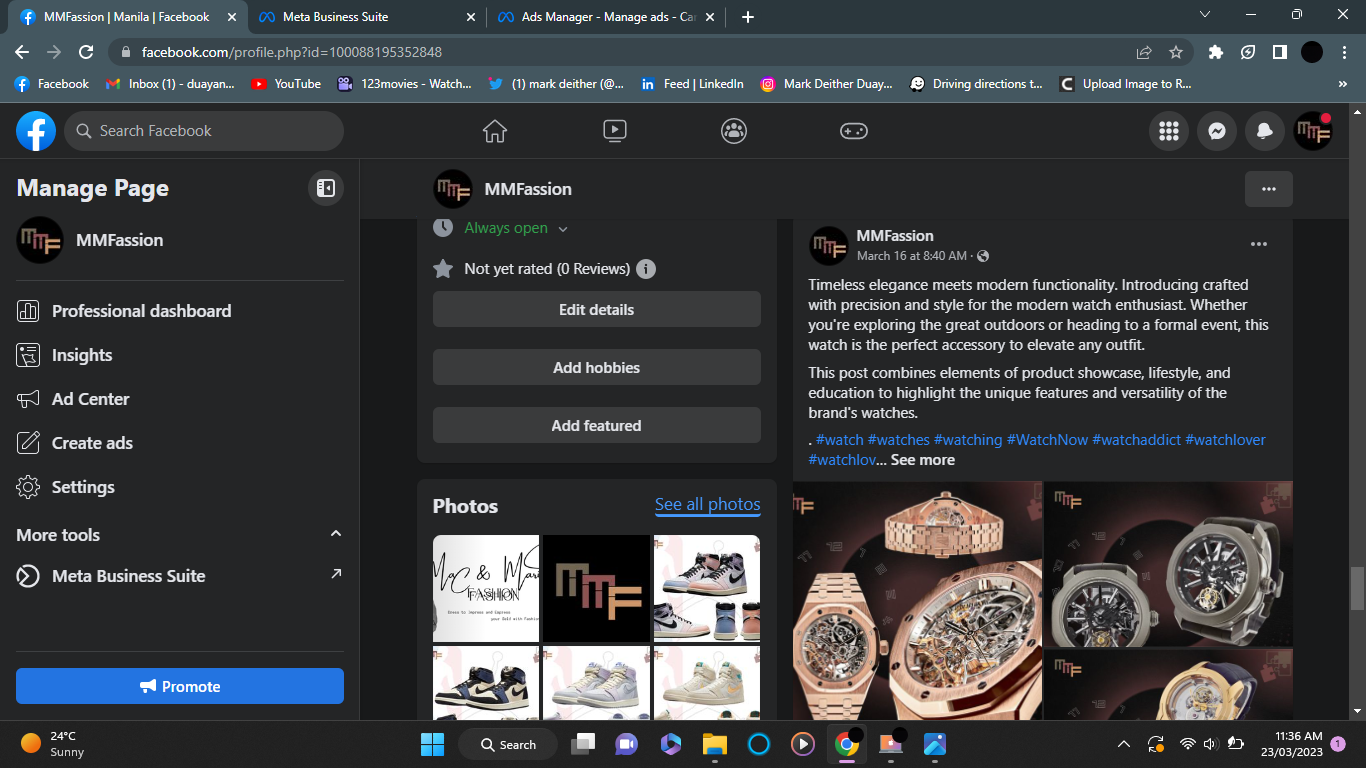Image resolution: width=1366 pixels, height=768 pixels.
Task: Open File Explorer from the taskbar
Action: [714, 744]
